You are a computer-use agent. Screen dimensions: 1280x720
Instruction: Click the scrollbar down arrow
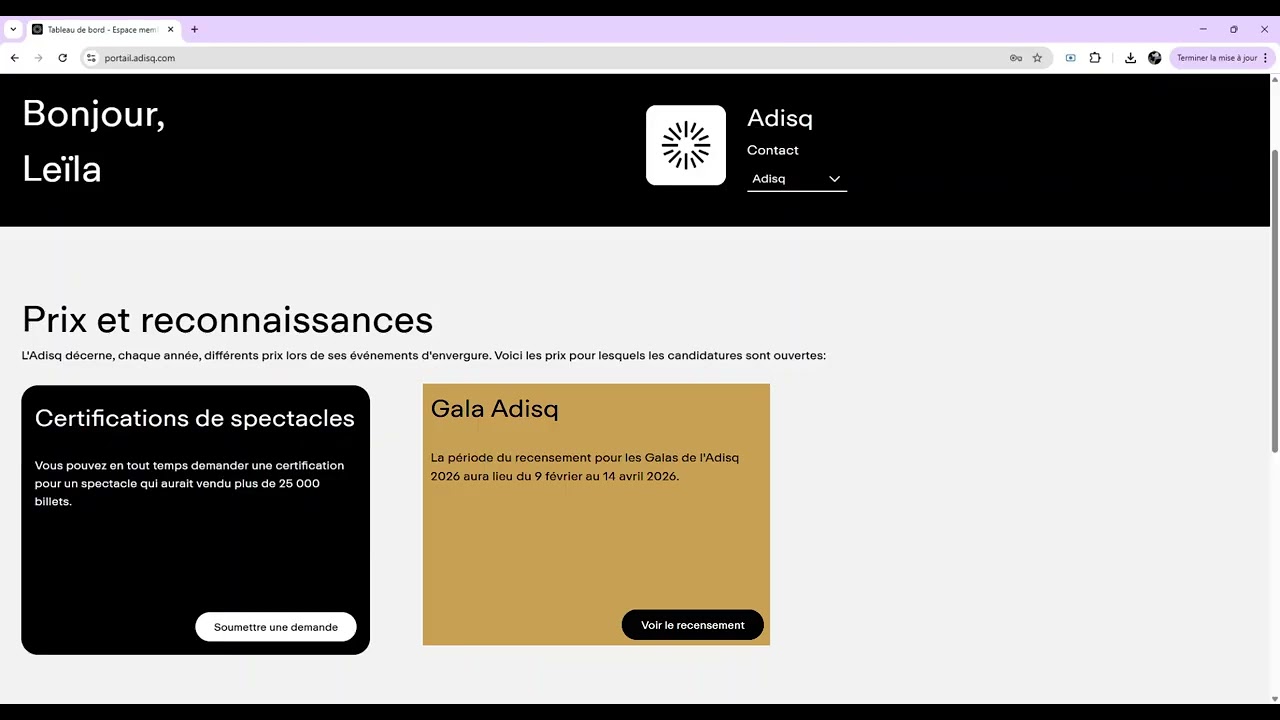[x=1274, y=698]
